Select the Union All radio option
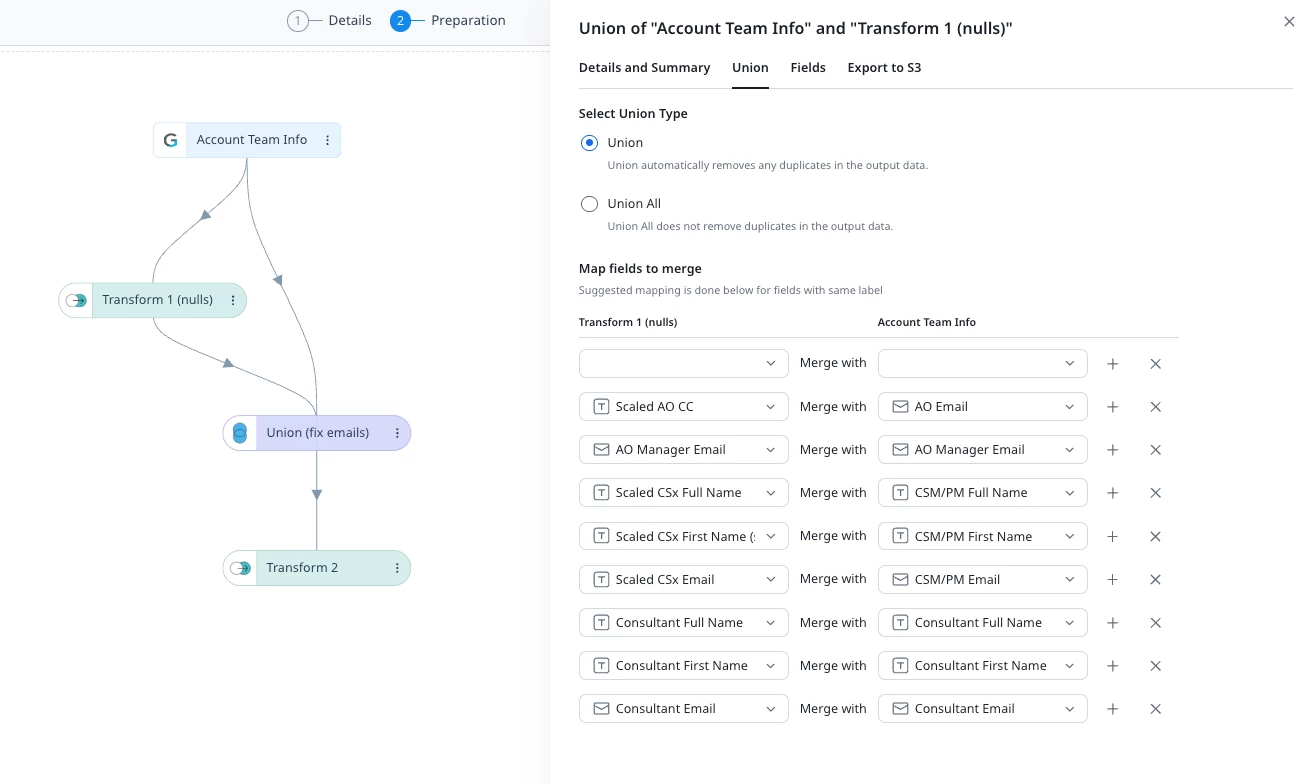The image size is (1302, 784). click(589, 204)
